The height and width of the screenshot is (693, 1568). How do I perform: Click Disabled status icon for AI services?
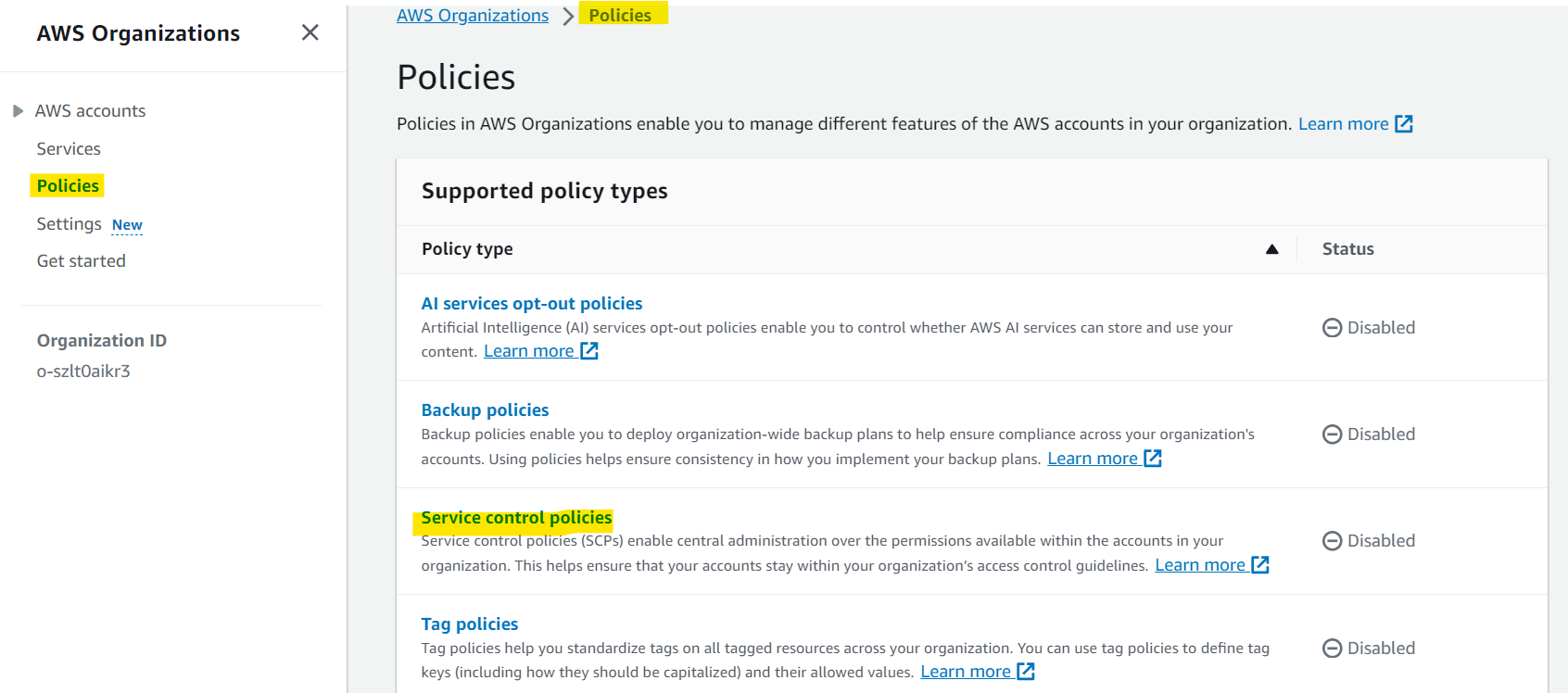coord(1332,328)
